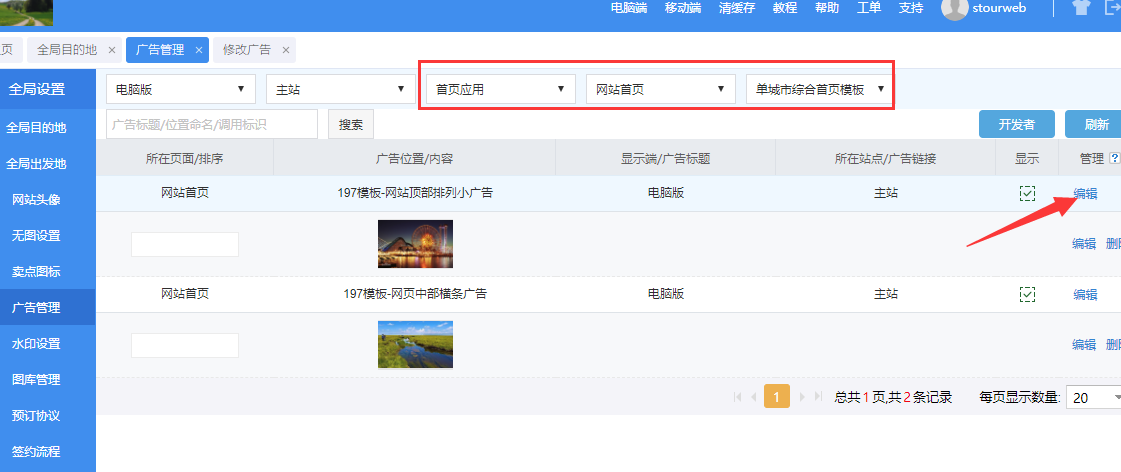
Task: Open the 每页显示数量 page size dropdown
Action: click(x=1094, y=397)
